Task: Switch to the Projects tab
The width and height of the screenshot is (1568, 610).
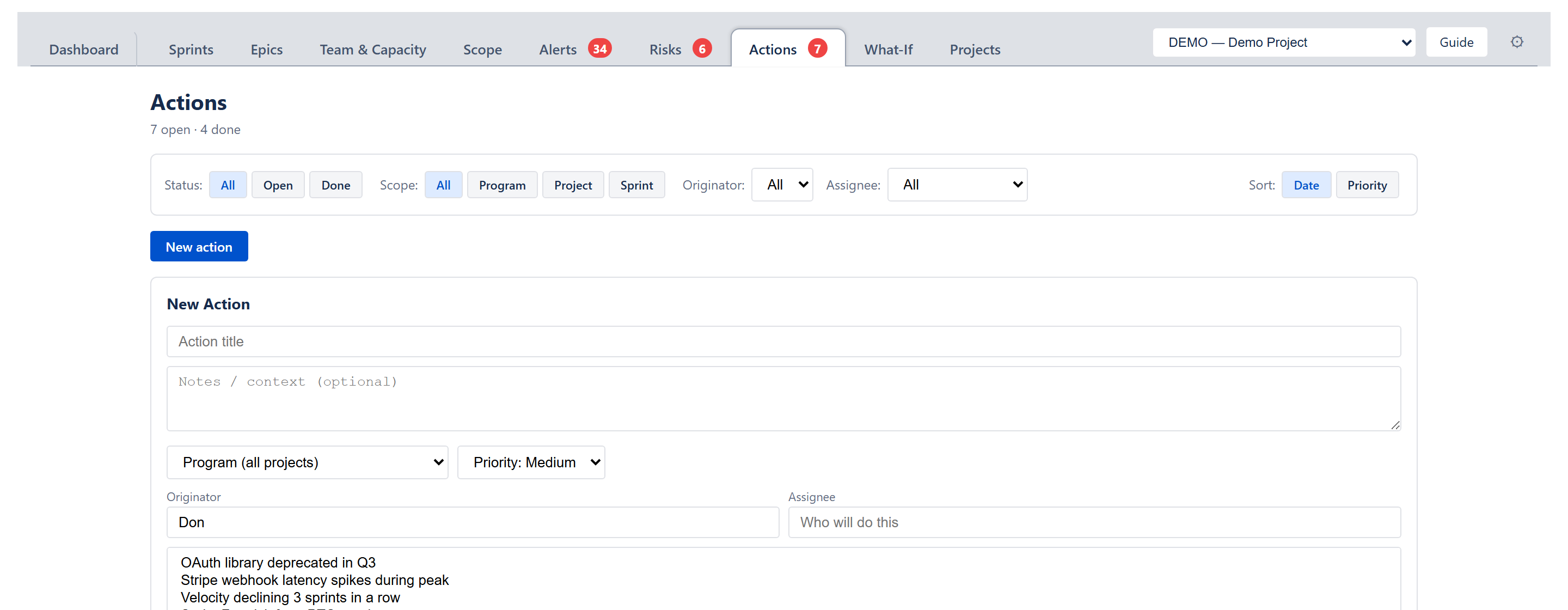Action: [x=975, y=50]
